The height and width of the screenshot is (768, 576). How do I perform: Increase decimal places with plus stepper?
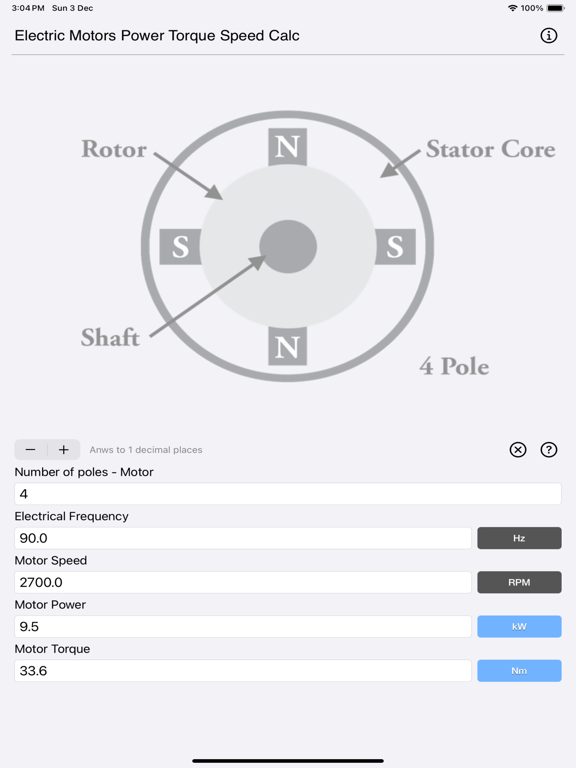pyautogui.click(x=64, y=450)
